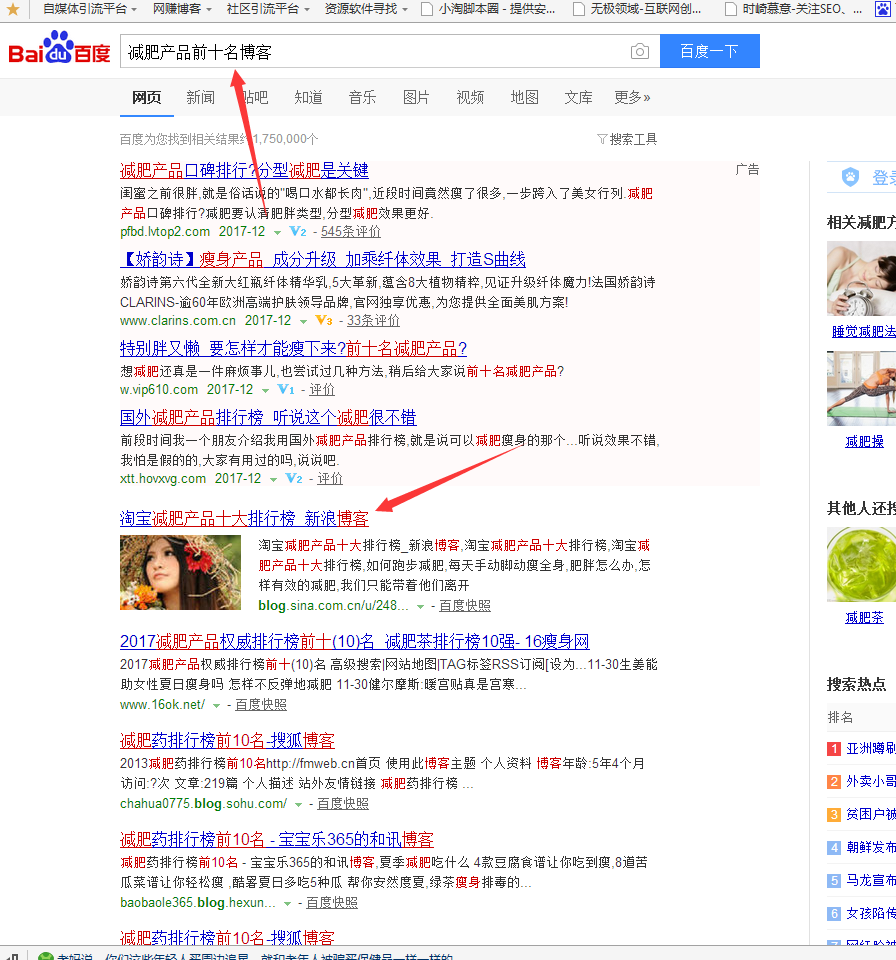Switch to the 图片 tab
Image resolution: width=896 pixels, height=960 pixels.
point(416,97)
